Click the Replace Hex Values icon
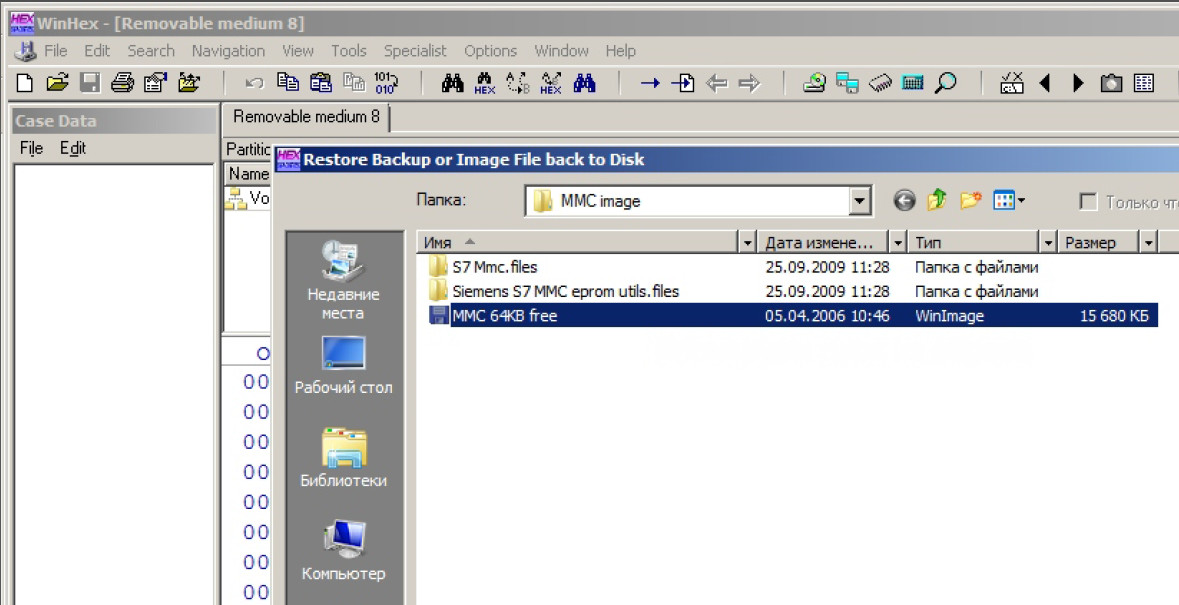This screenshot has height=605, width=1179. click(x=551, y=83)
